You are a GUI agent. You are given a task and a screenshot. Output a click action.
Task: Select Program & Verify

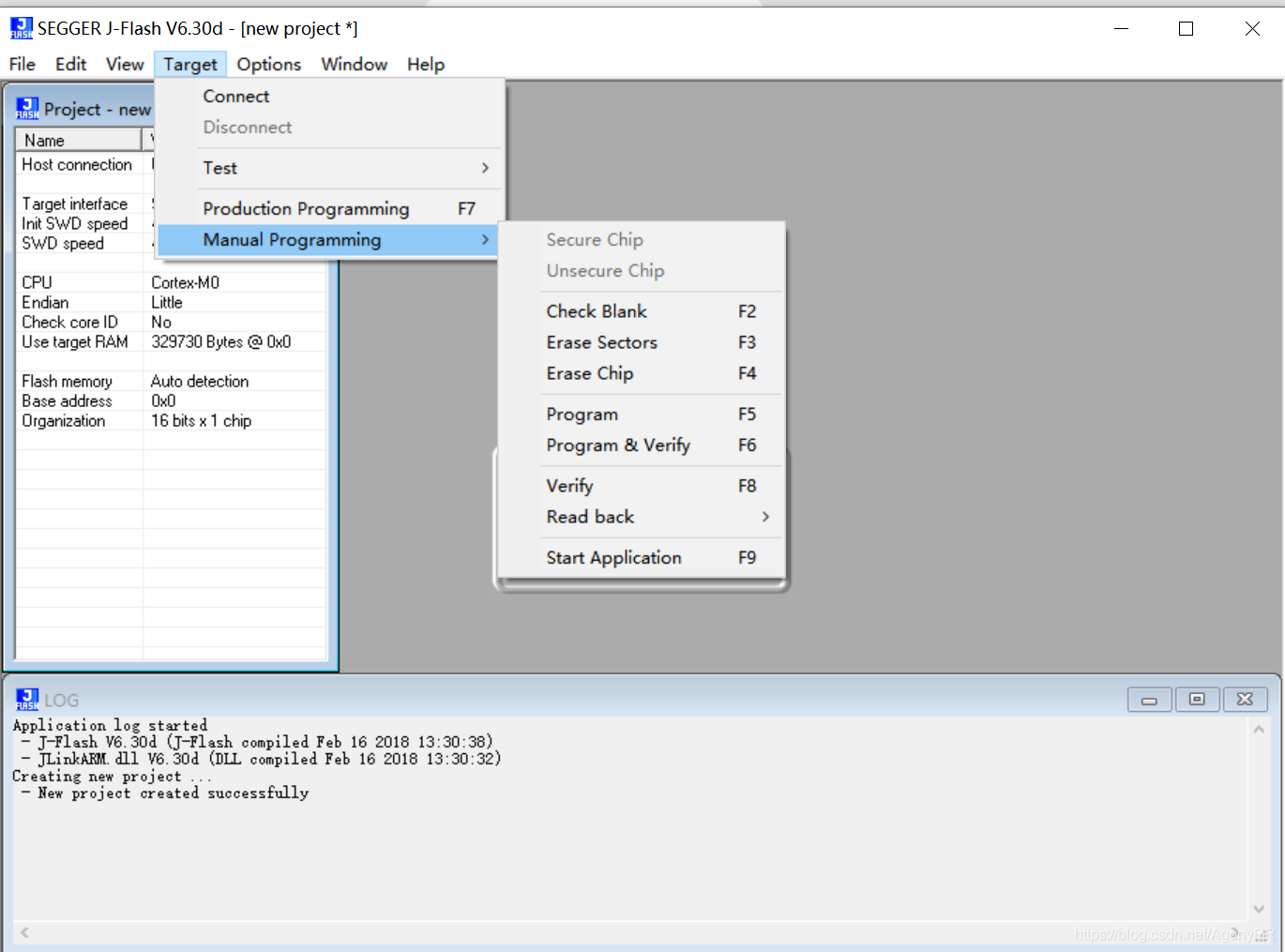[x=642, y=446]
